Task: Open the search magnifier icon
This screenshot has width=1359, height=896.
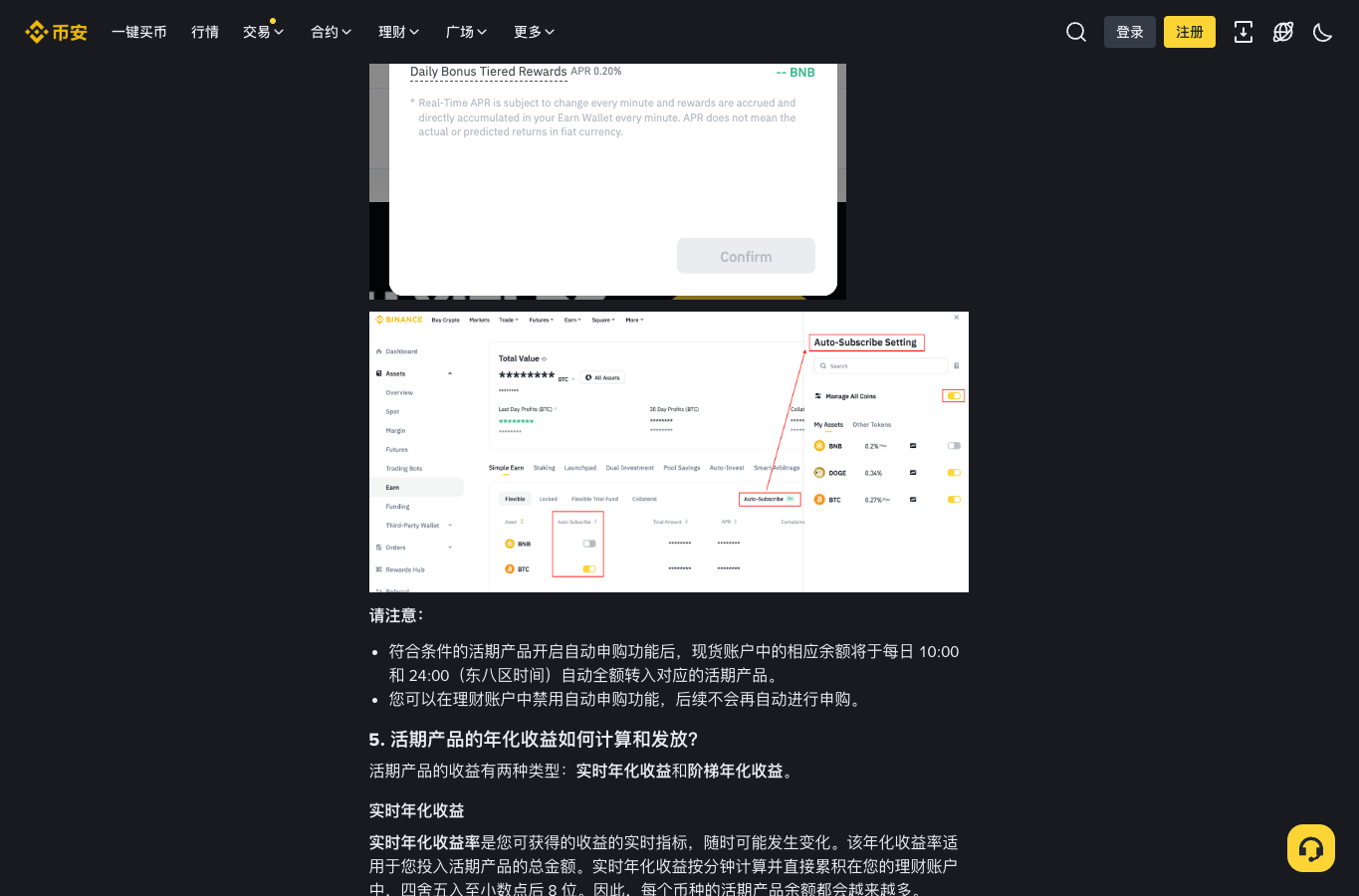Action: pyautogui.click(x=1076, y=32)
